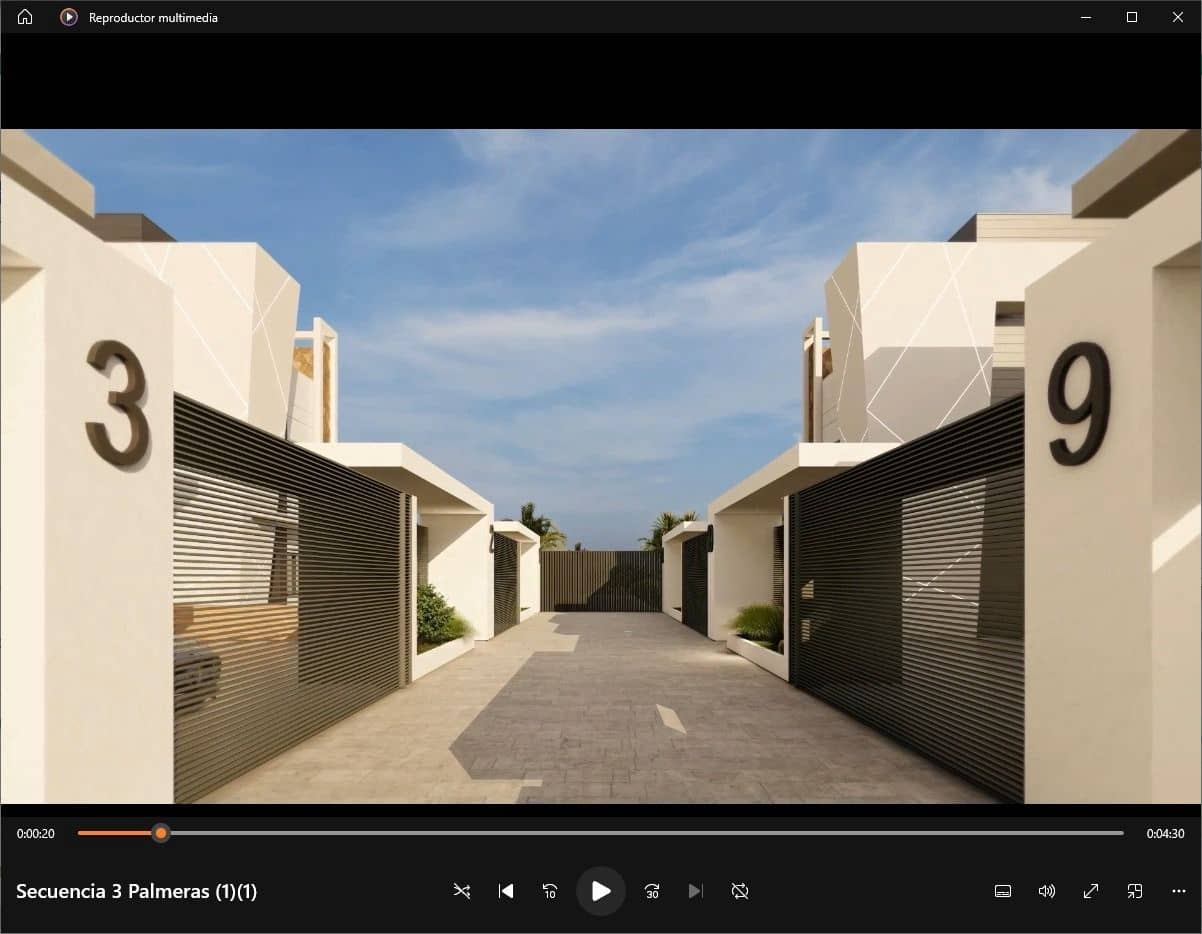Image resolution: width=1202 pixels, height=934 pixels.
Task: Open the subtitles and captions control
Action: click(x=1002, y=891)
